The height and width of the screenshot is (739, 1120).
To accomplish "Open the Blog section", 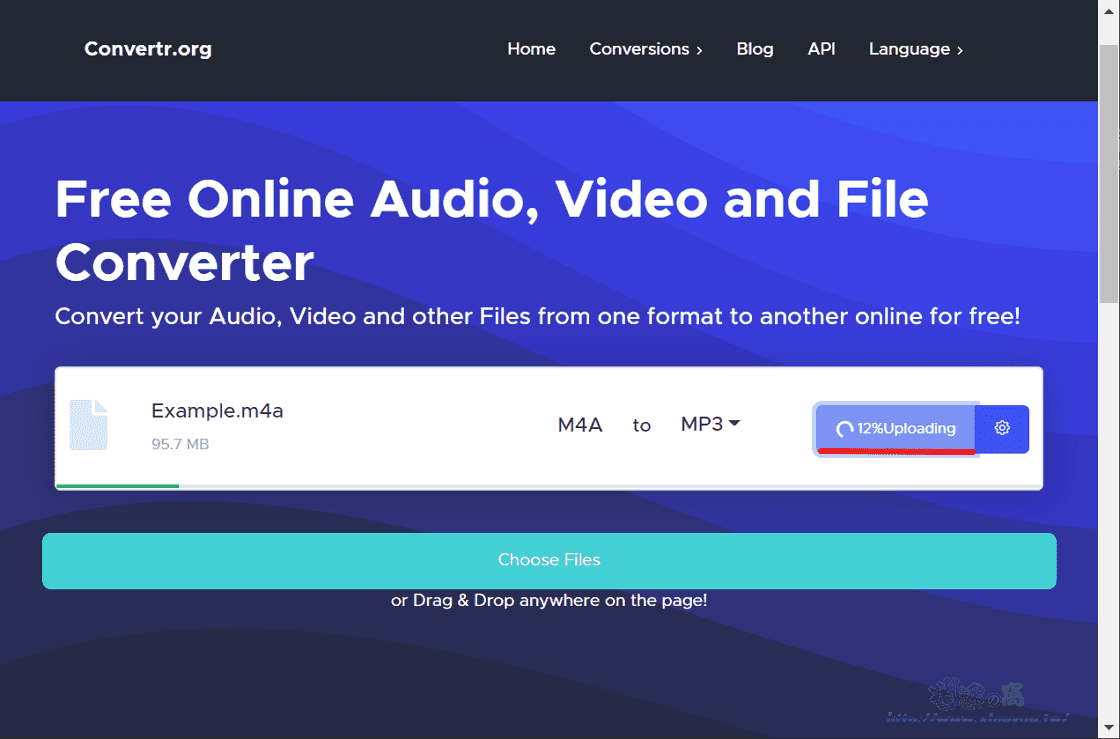I will coord(755,48).
